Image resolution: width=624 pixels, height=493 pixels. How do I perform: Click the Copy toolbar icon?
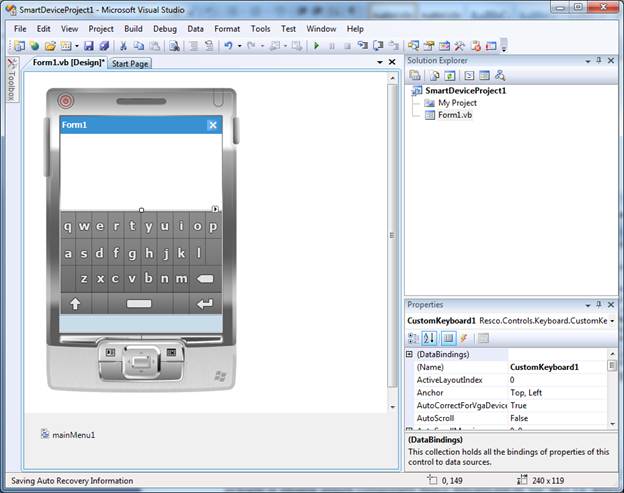138,46
